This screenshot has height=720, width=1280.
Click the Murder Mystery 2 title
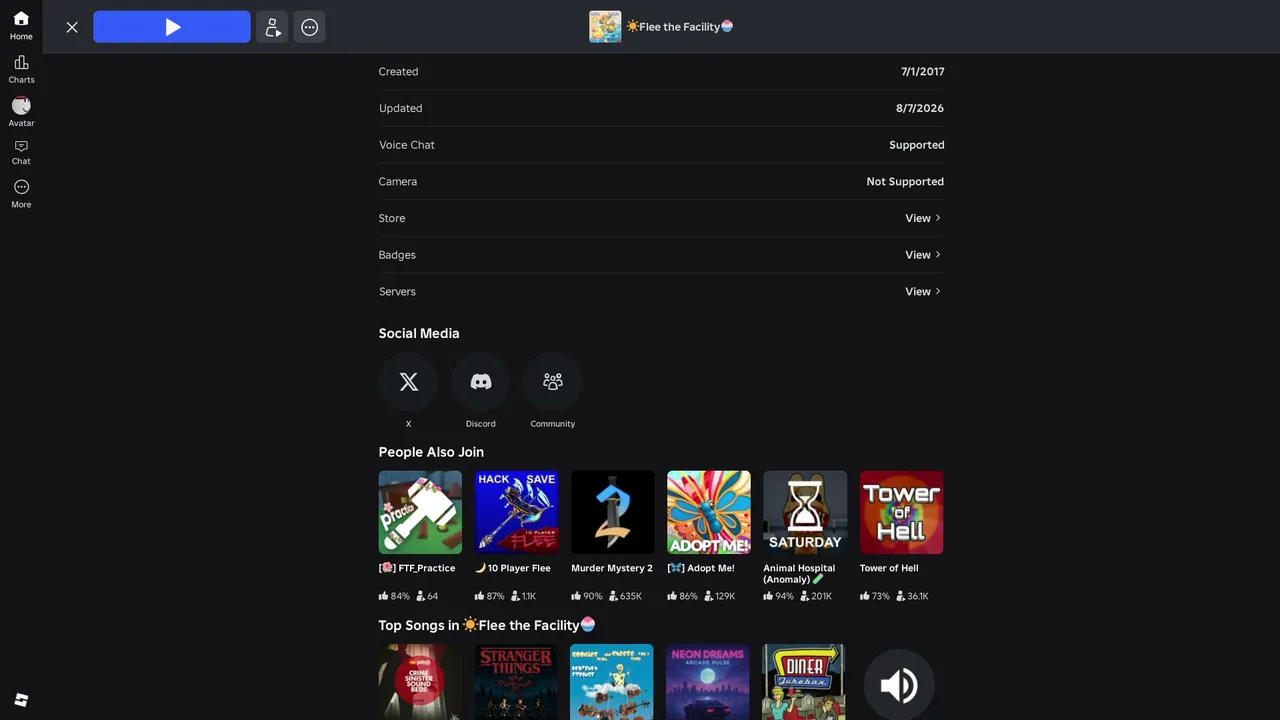point(612,568)
